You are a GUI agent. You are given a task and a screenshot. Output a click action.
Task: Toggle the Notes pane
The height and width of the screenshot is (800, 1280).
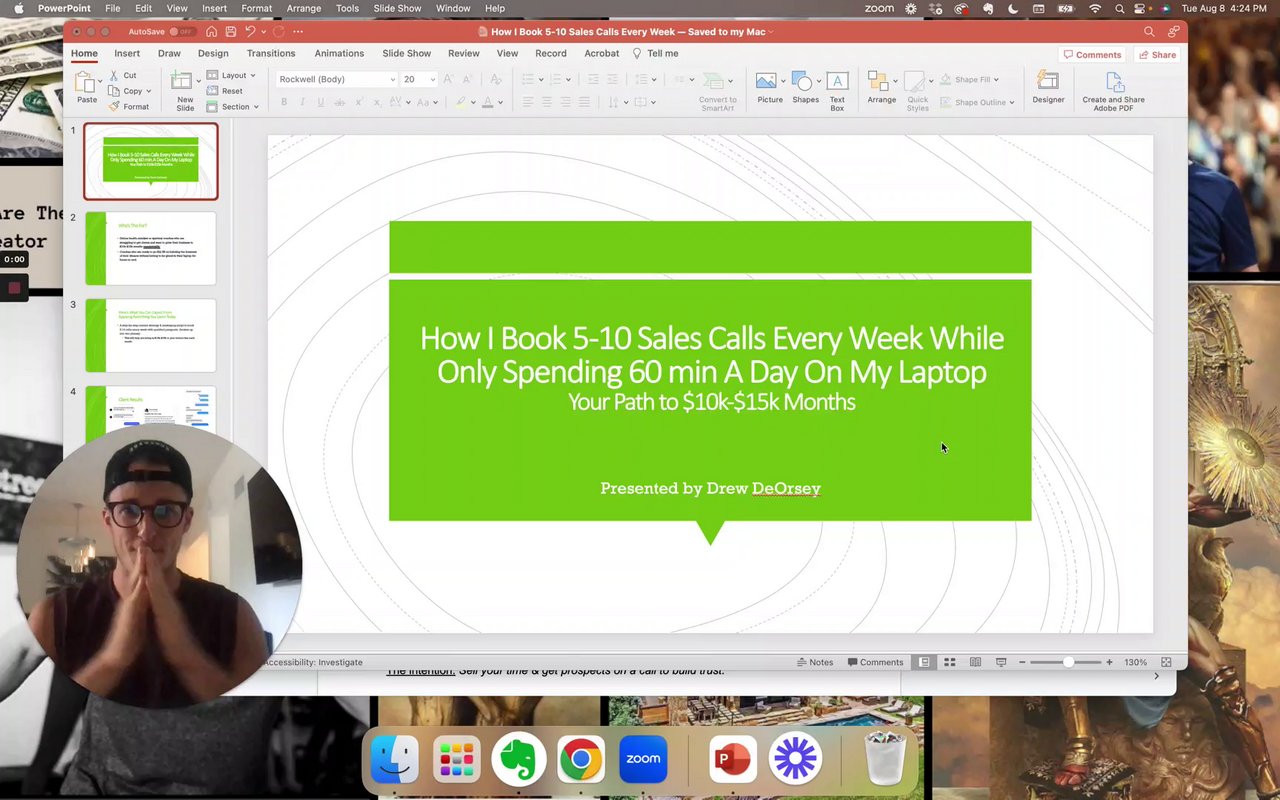pyautogui.click(x=815, y=662)
